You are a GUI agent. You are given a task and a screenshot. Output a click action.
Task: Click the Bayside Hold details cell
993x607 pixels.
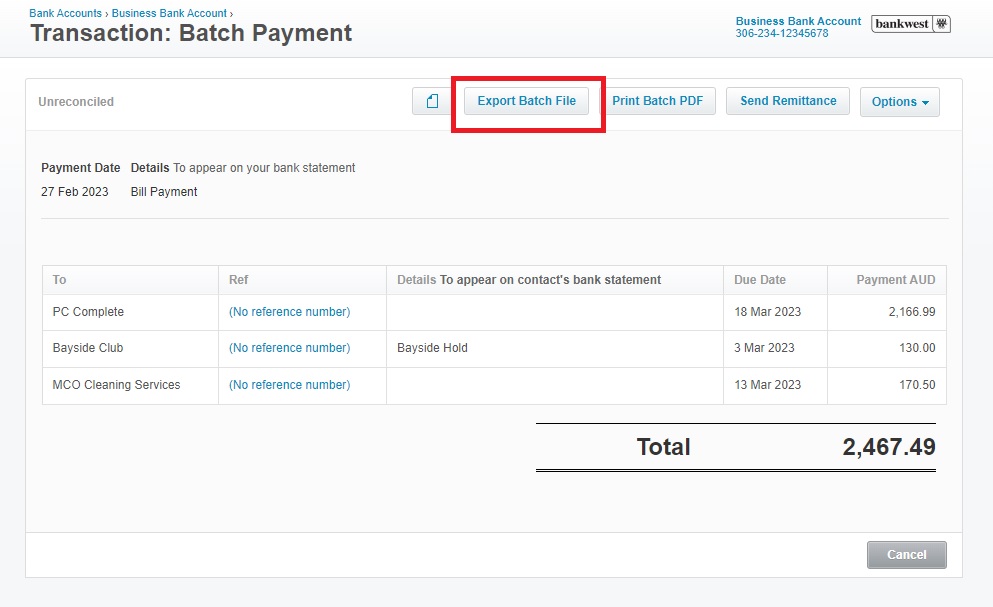pyautogui.click(x=555, y=348)
